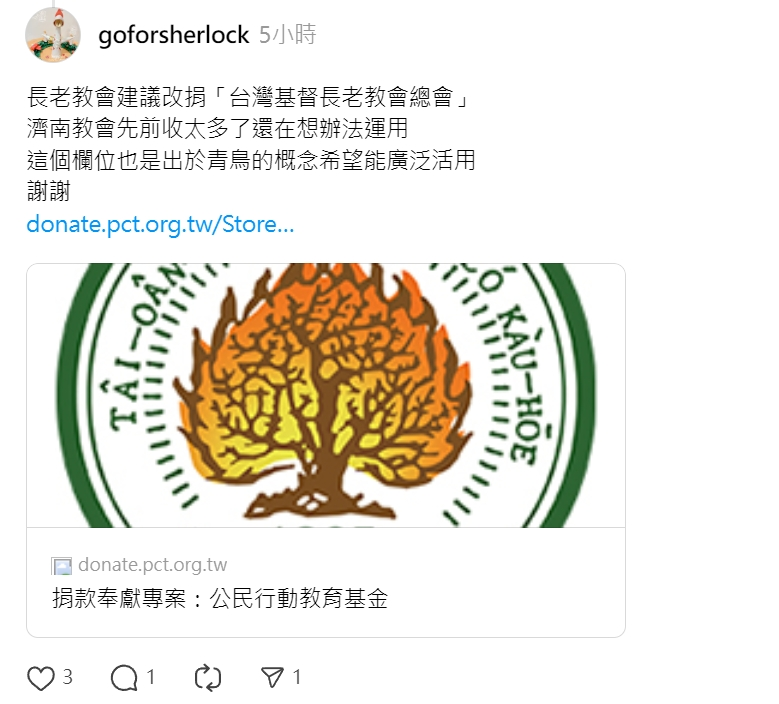This screenshot has width=779, height=704.
Task: Click the small favicon beside donate.pct.org.tw
Action: coord(61,566)
